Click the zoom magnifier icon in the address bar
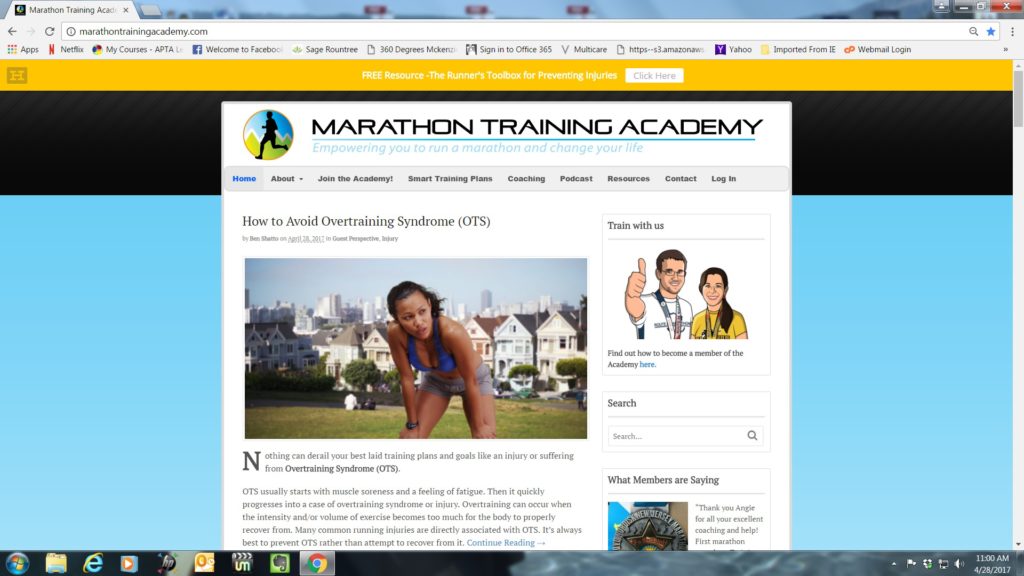This screenshot has width=1024, height=576. pyautogui.click(x=973, y=31)
